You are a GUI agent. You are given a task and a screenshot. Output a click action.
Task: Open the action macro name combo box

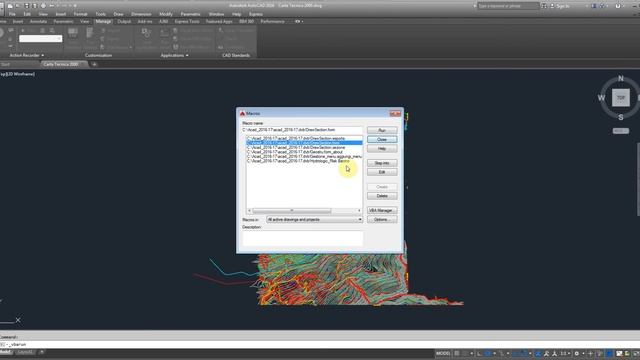[x=40, y=39]
